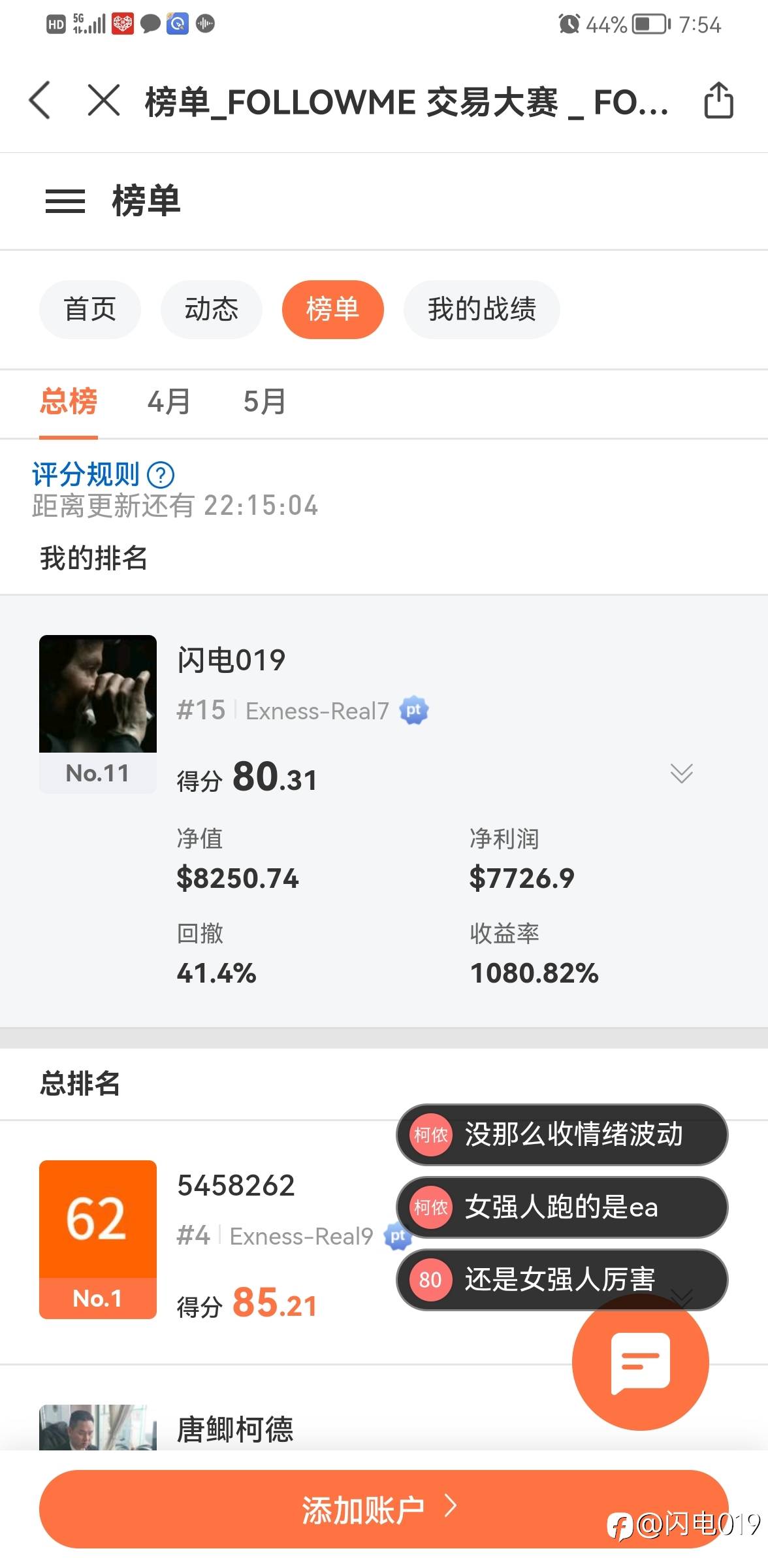Viewport: 768px width, 1568px height.
Task: Expand details for 闪电019 ranking card
Action: (x=681, y=774)
